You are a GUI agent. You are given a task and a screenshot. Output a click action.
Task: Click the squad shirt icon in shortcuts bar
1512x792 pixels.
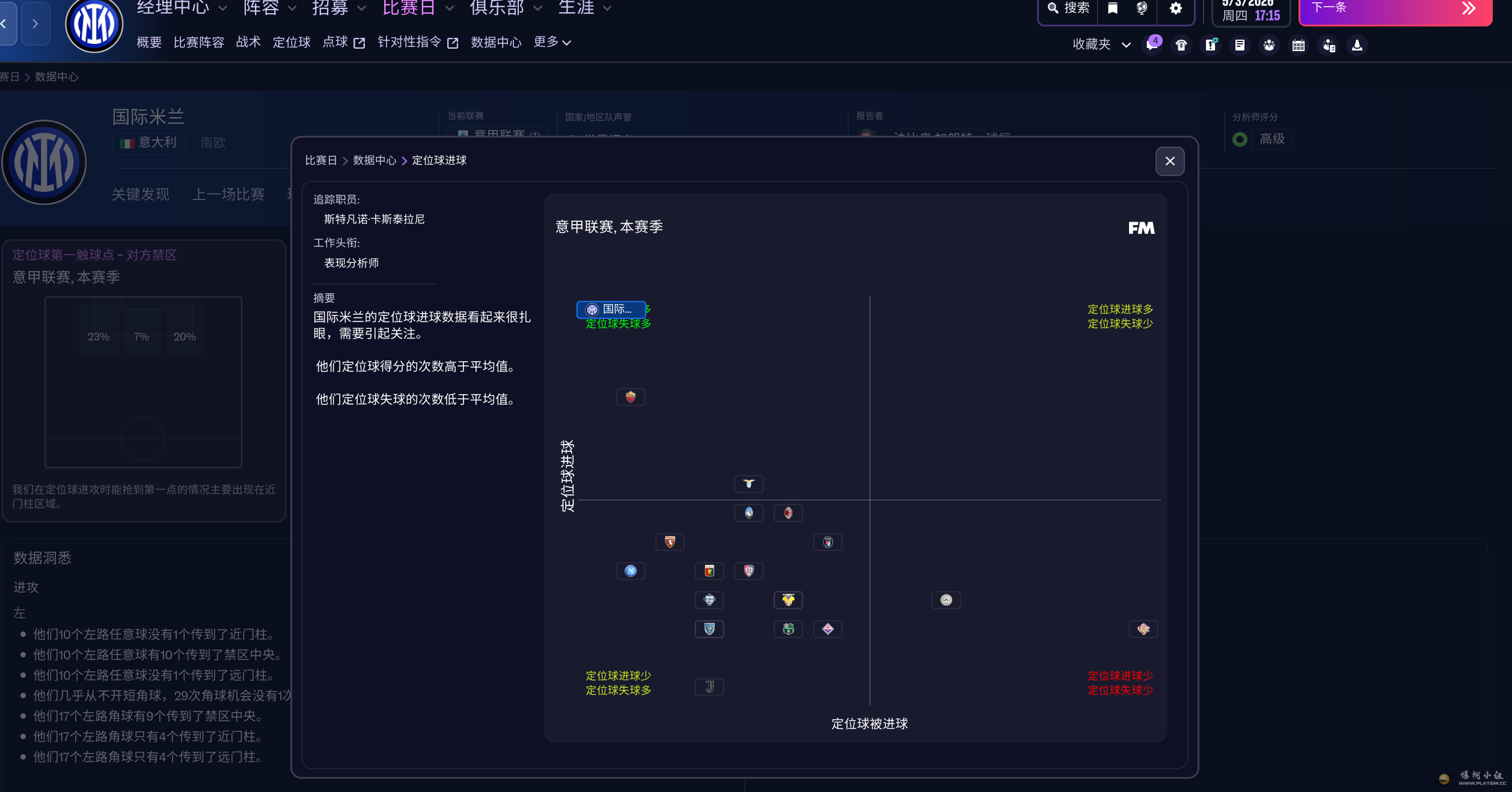point(1181,45)
